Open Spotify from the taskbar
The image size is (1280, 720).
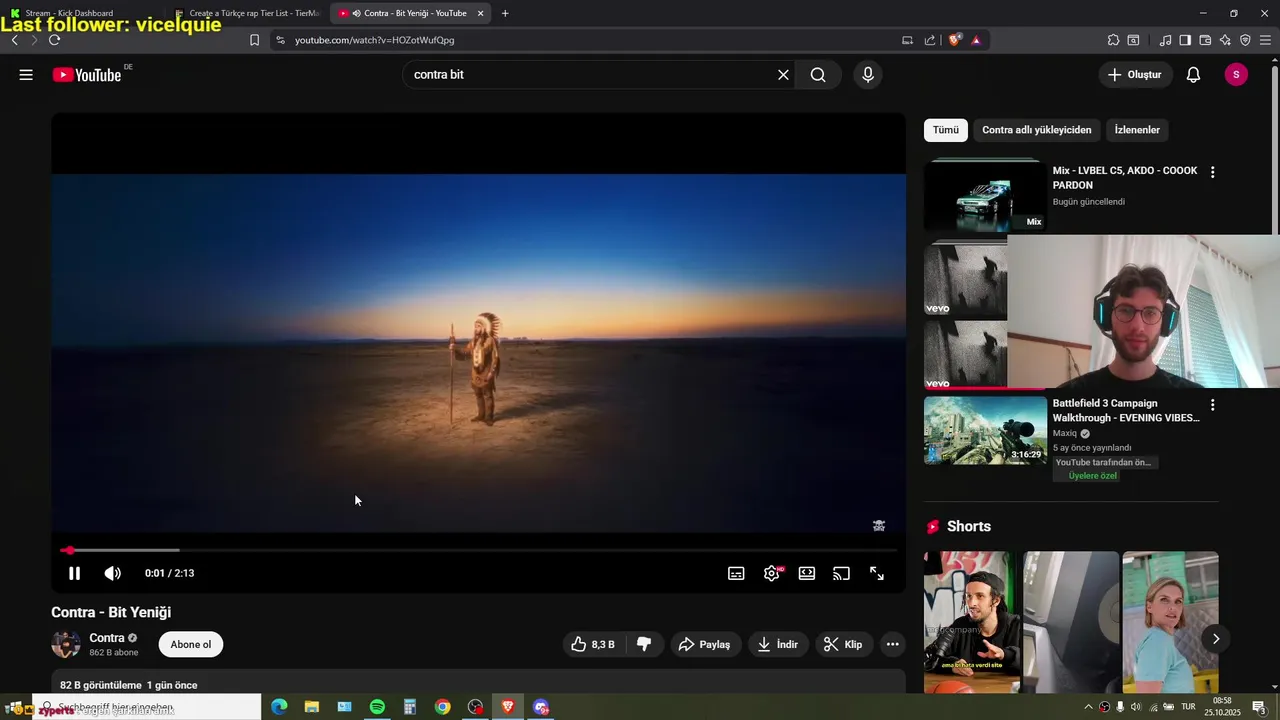tap(377, 707)
